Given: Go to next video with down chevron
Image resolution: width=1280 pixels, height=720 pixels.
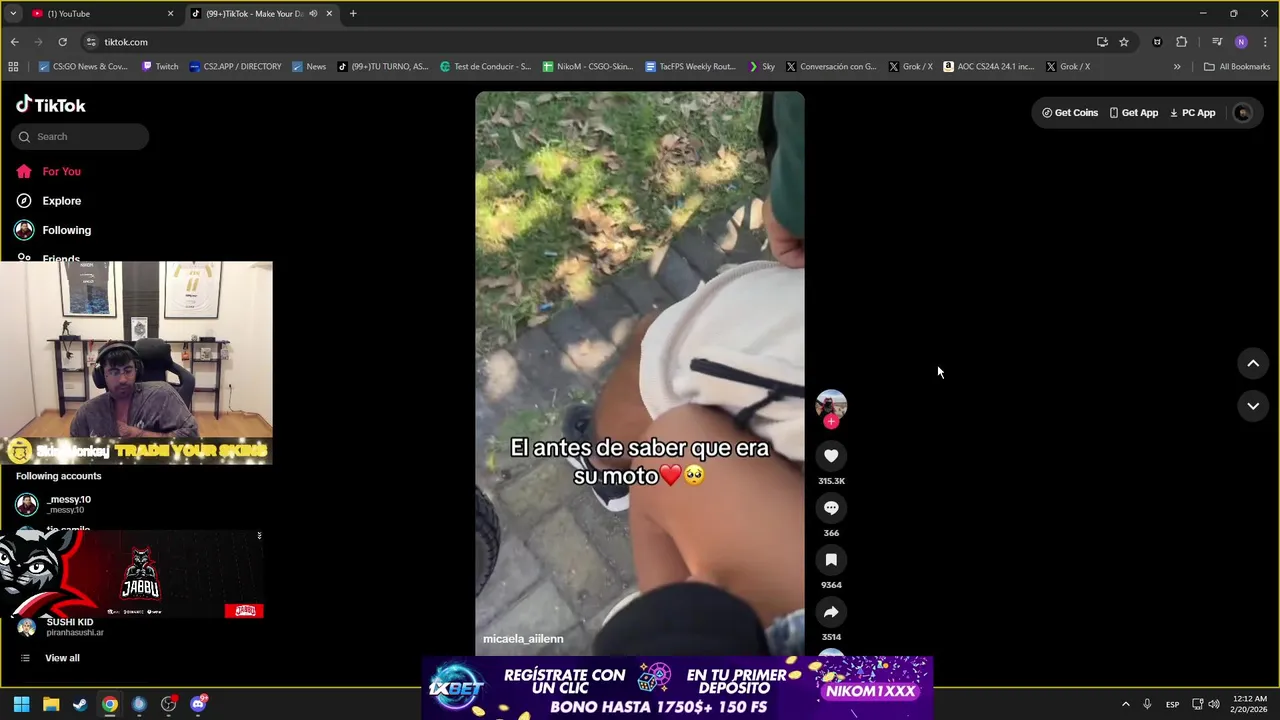Looking at the screenshot, I should click(1253, 405).
